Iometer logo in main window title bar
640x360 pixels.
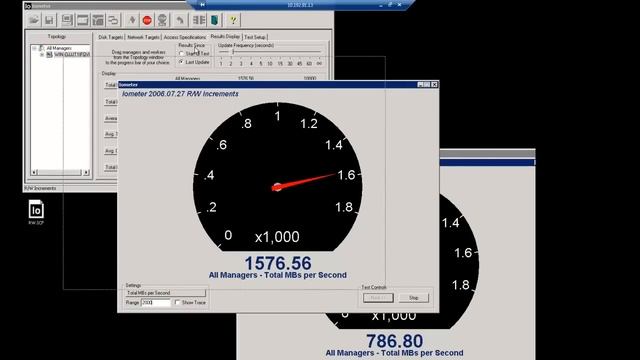point(28,6)
